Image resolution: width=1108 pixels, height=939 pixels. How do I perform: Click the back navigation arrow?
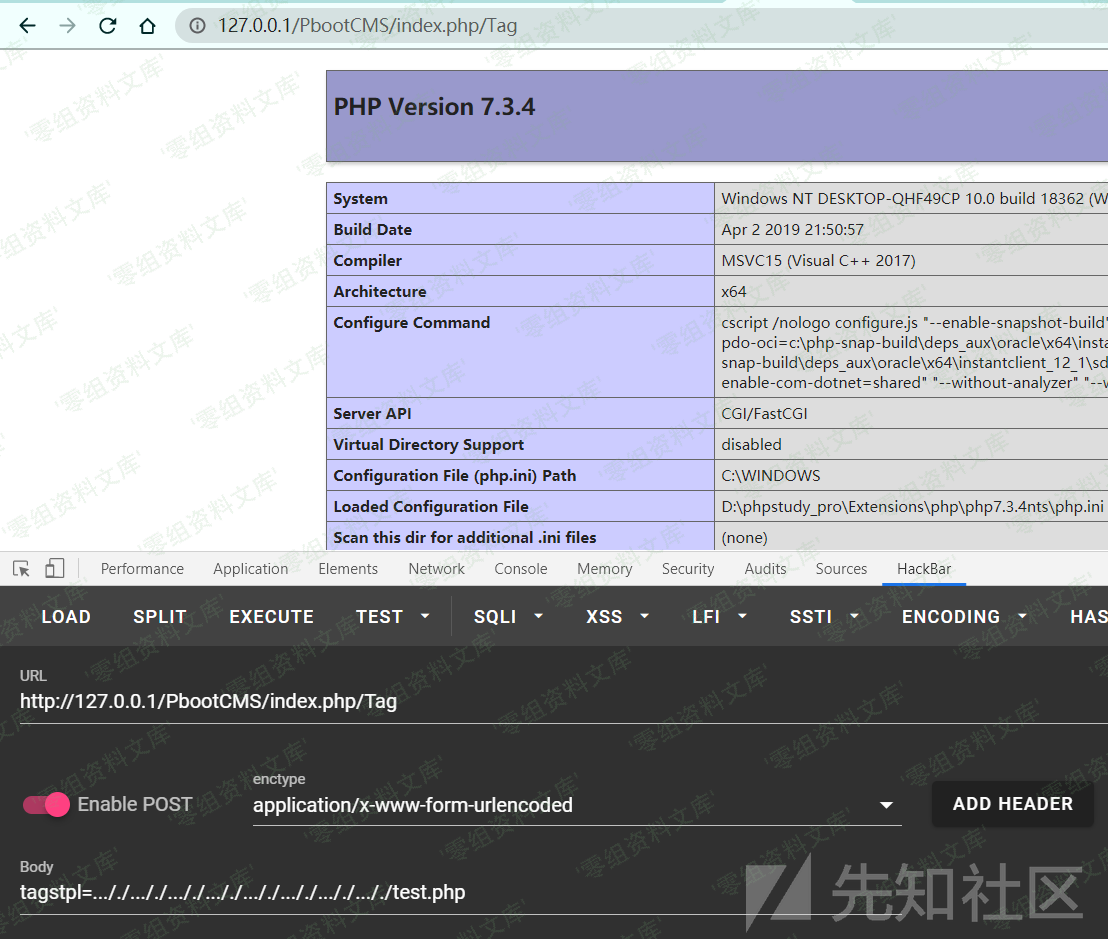(x=26, y=25)
